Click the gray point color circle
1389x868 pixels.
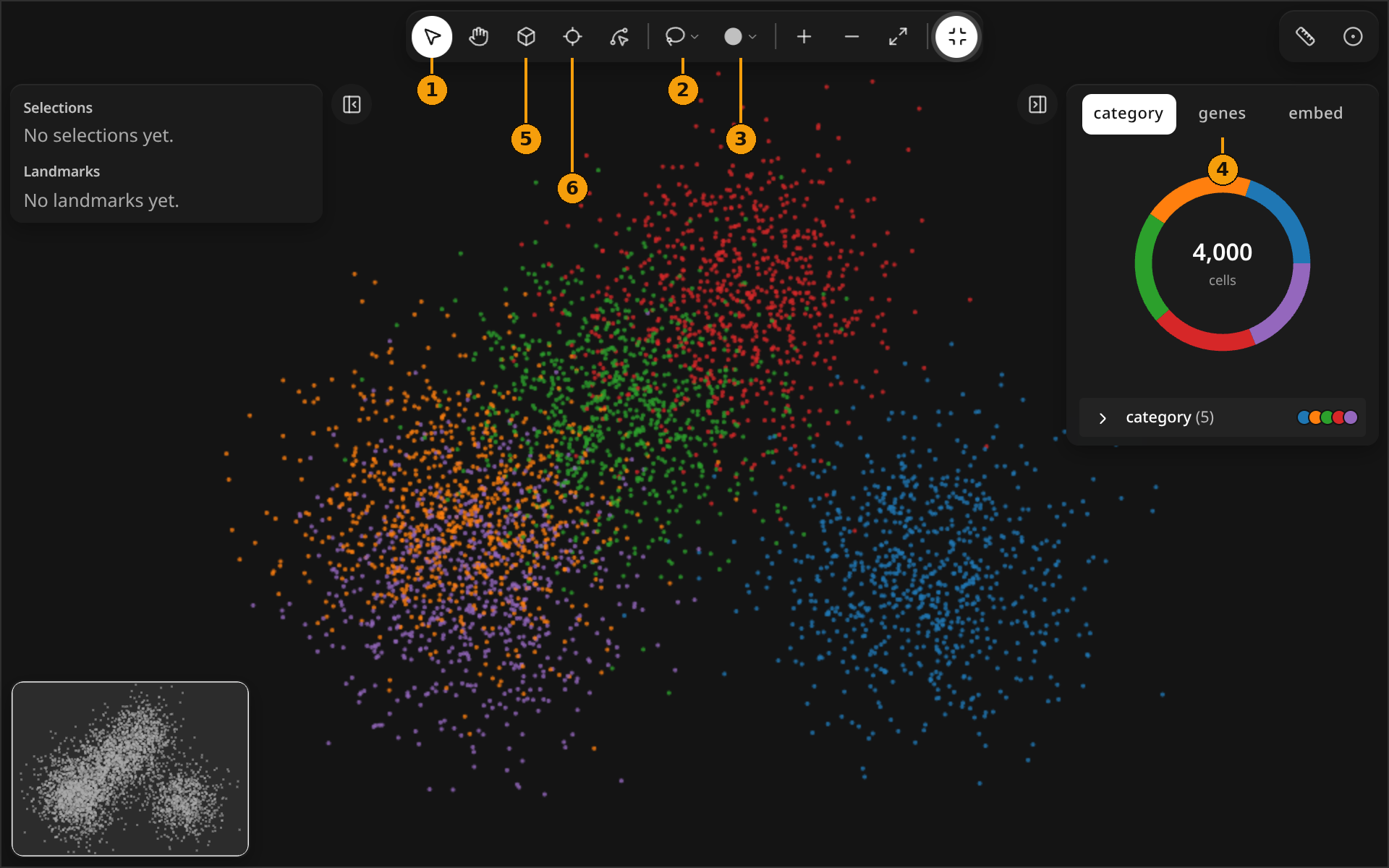click(733, 37)
